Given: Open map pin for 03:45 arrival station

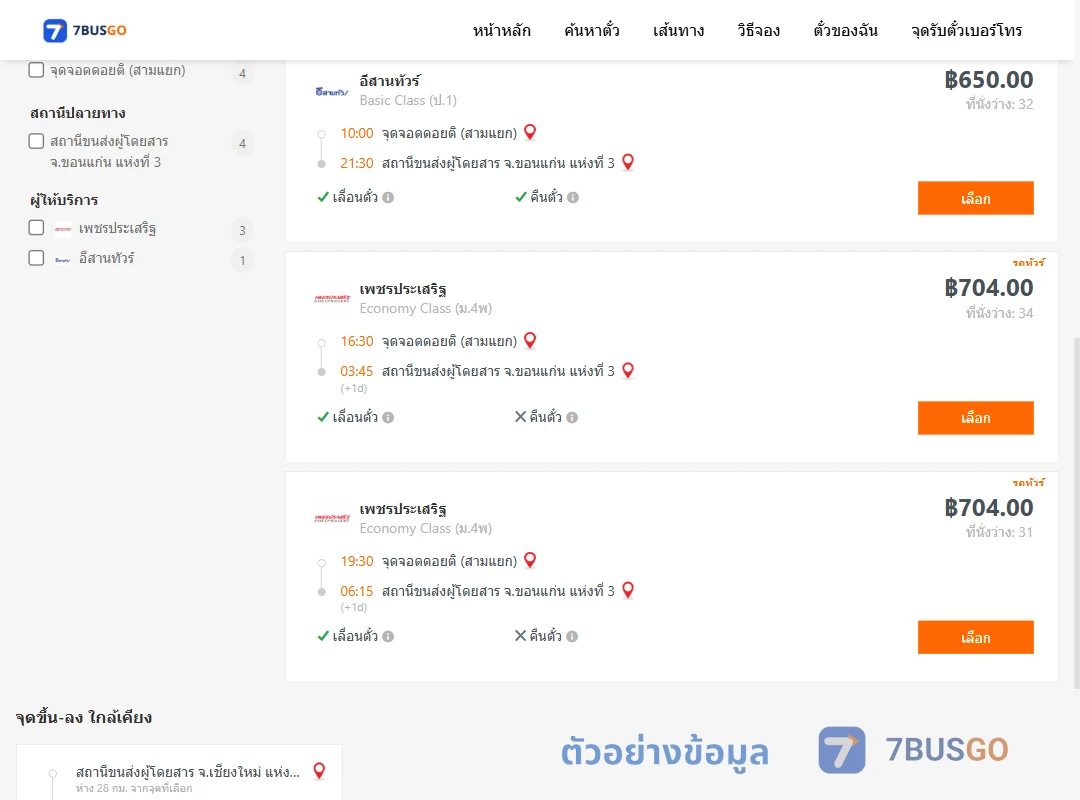Looking at the screenshot, I should [627, 370].
